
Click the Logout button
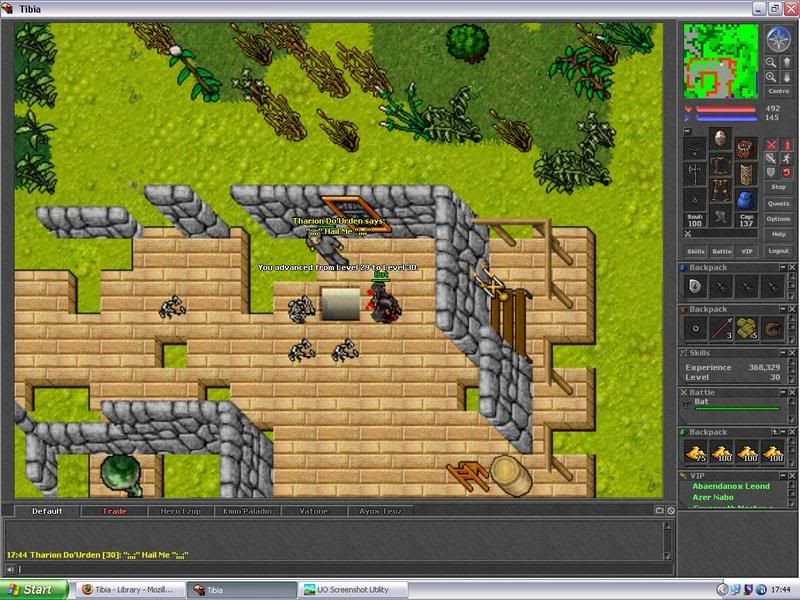click(779, 251)
